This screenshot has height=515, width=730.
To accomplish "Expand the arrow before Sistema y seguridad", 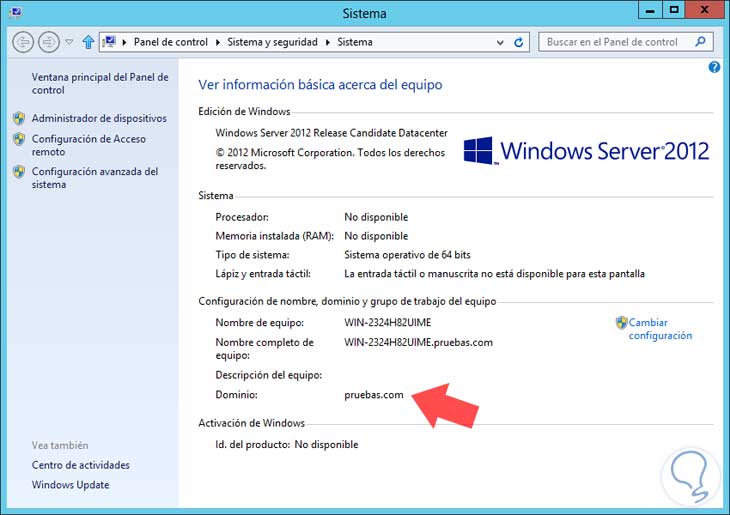I will 217,42.
